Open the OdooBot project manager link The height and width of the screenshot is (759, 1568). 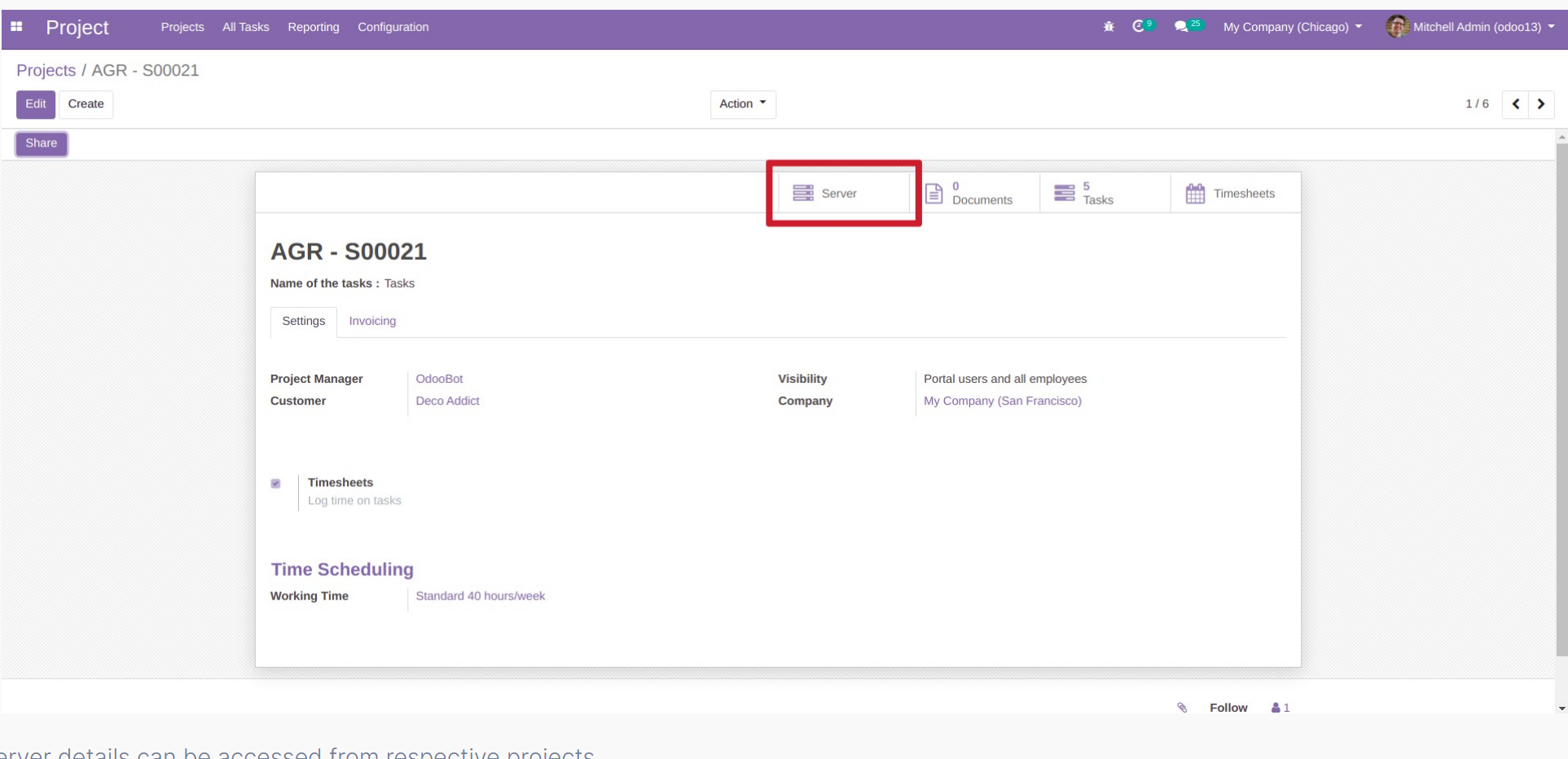pyautogui.click(x=439, y=379)
